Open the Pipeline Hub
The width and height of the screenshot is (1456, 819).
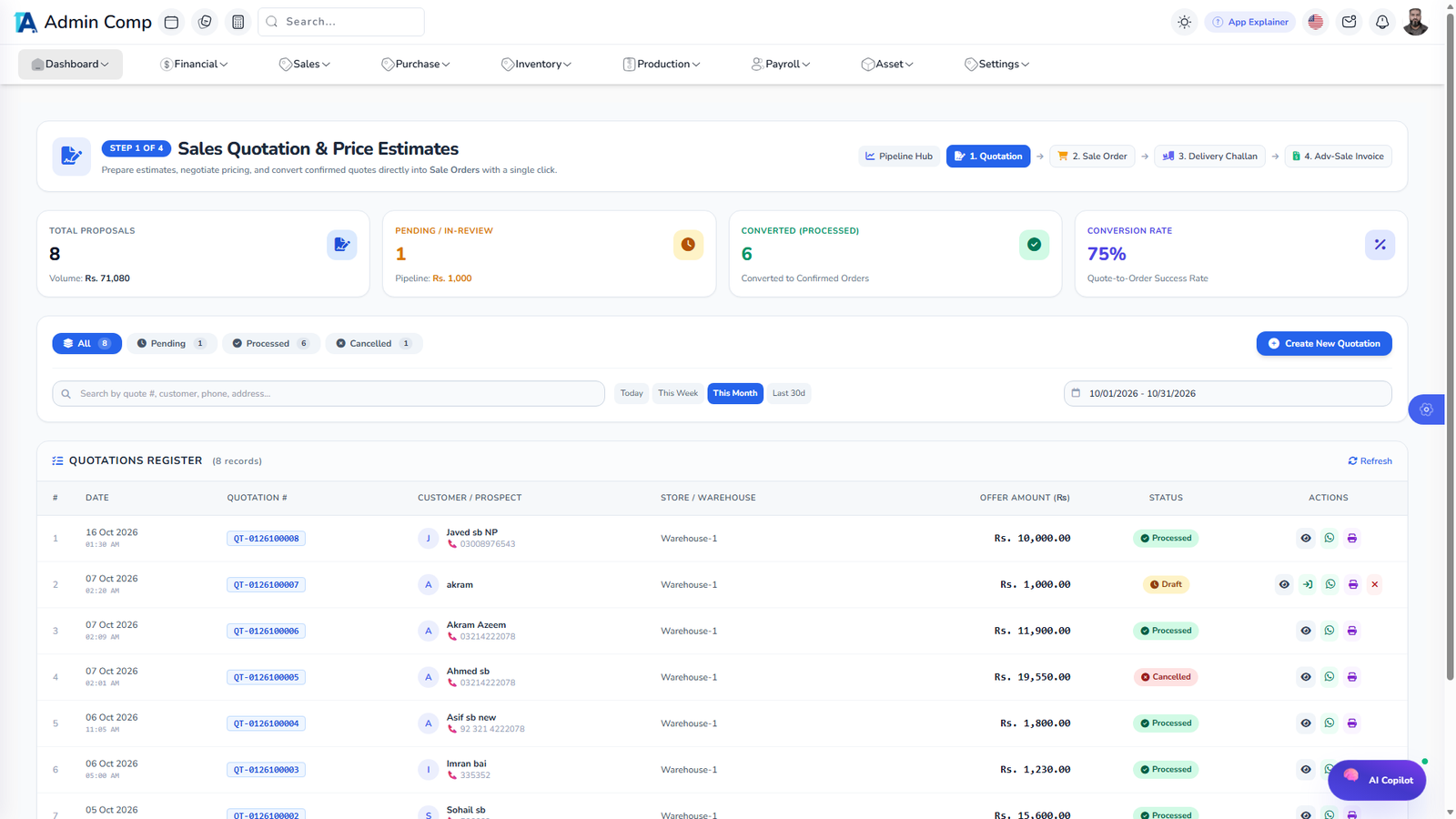point(899,157)
